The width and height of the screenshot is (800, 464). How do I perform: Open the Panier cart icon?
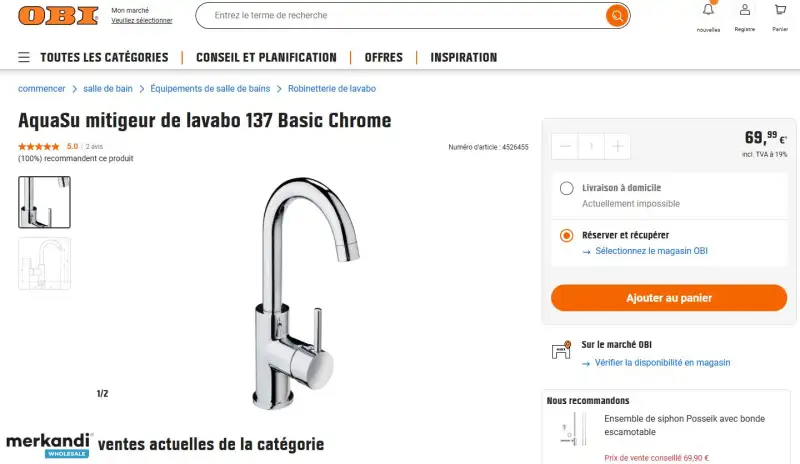tap(780, 10)
